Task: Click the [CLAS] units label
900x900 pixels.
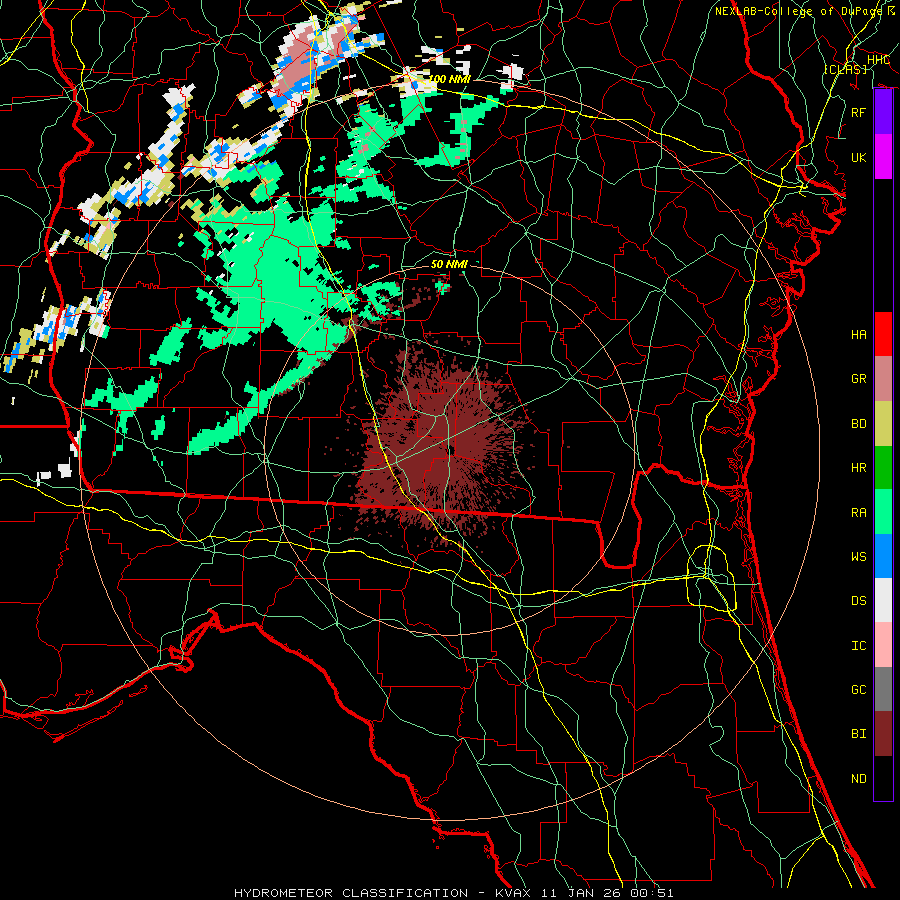Action: 845,69
